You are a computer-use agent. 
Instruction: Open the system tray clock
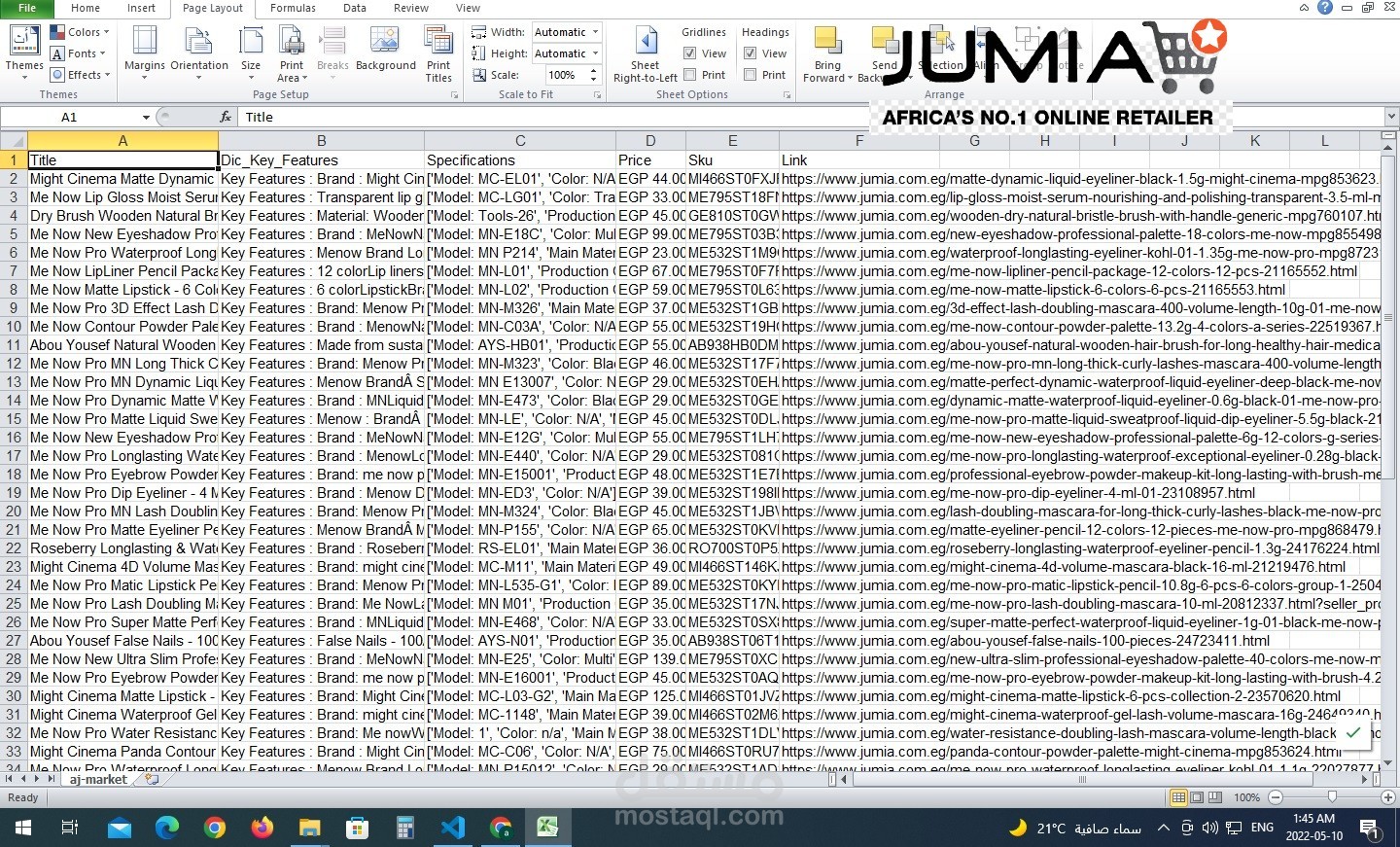click(1313, 828)
